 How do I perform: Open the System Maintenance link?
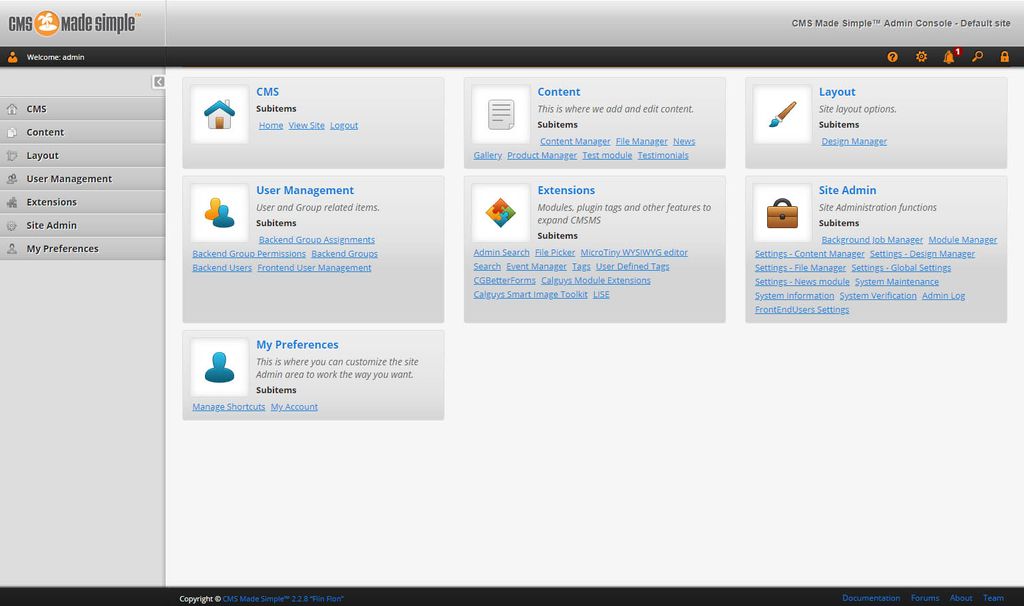coord(897,282)
